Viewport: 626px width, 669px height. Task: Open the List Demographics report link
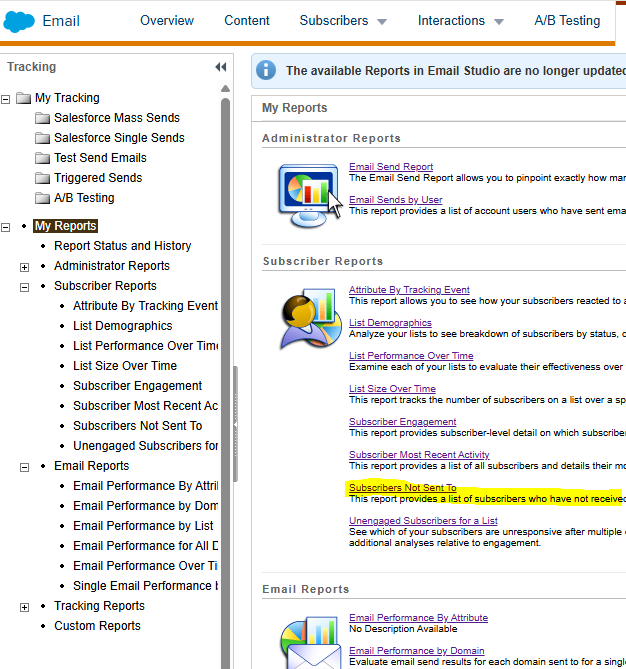click(390, 323)
